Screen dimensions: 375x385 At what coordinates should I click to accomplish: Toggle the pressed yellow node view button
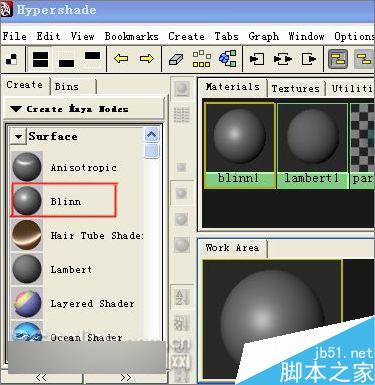click(338, 59)
